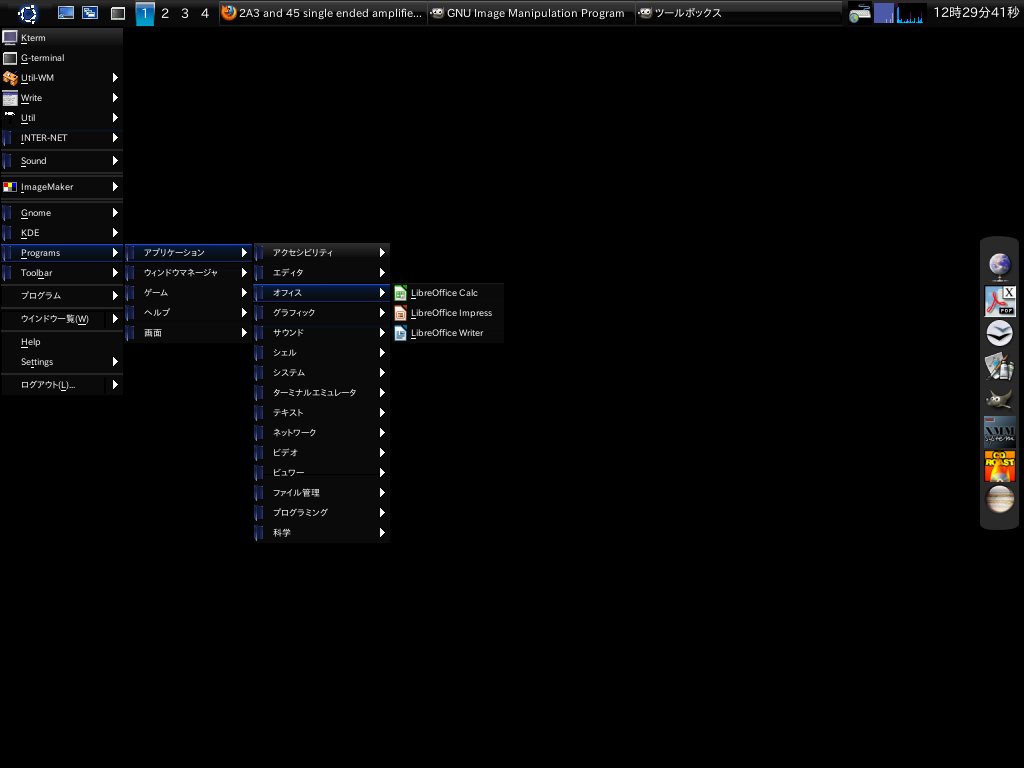This screenshot has width=1024, height=768.
Task: Open the PDF viewer icon in the dock
Action: [999, 300]
